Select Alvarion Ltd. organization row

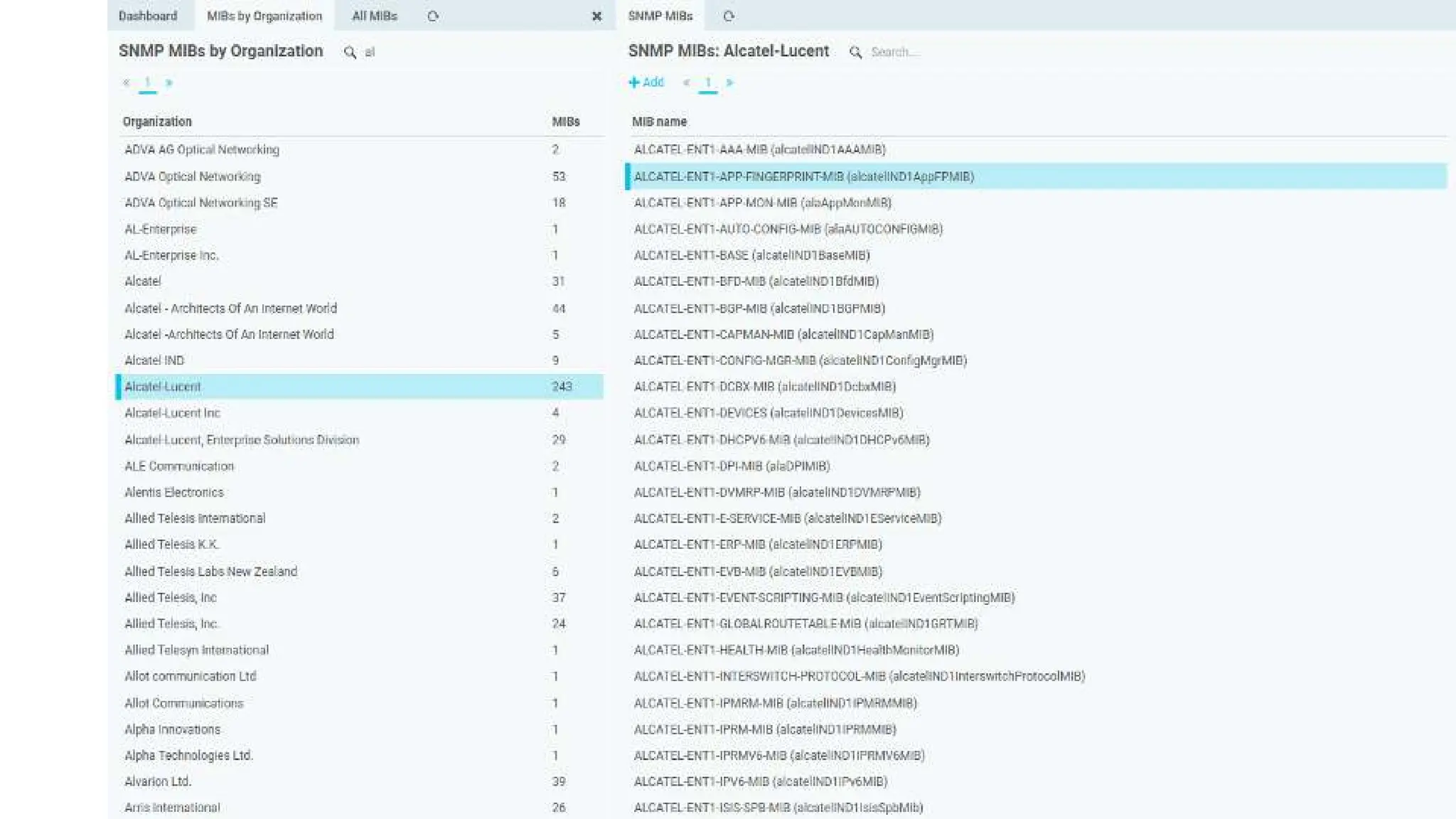158,781
